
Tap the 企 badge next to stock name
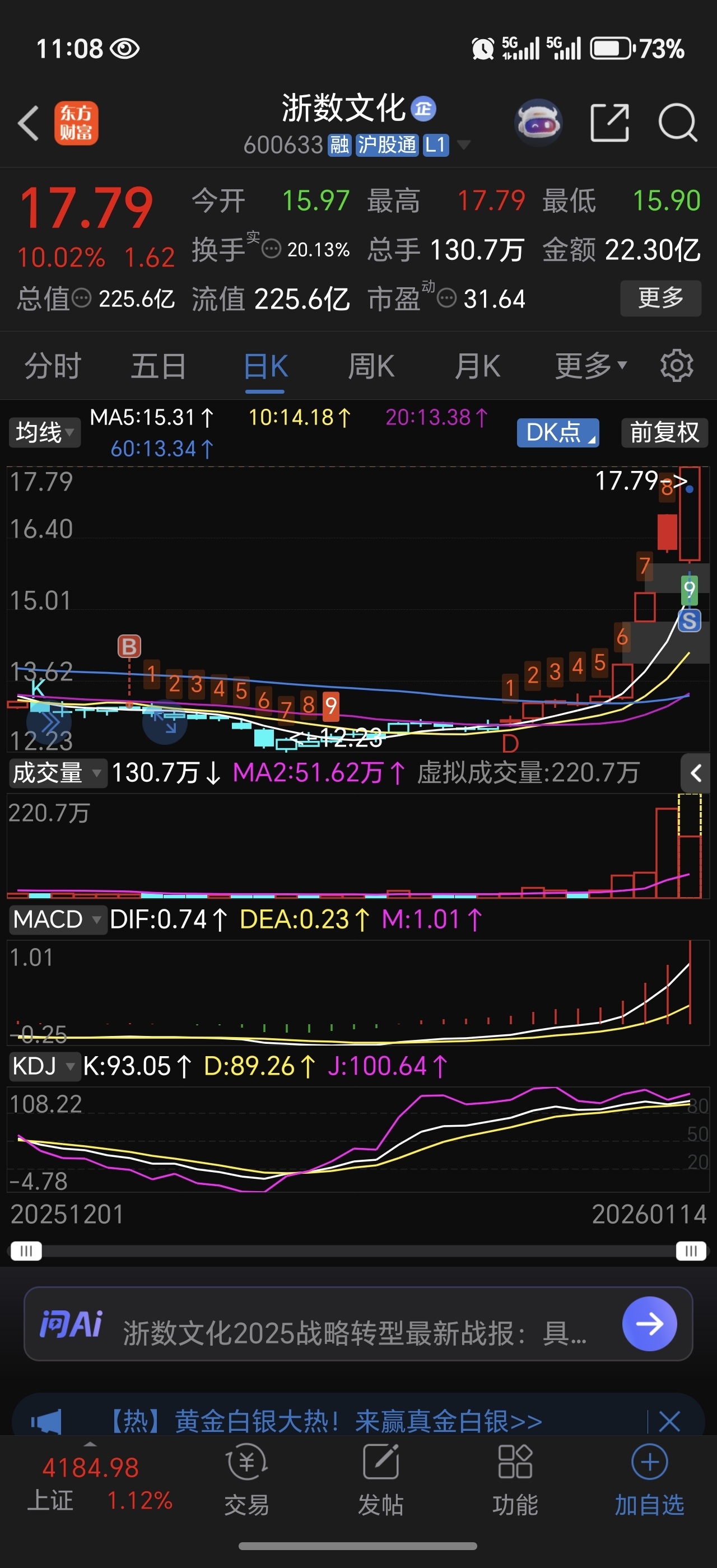423,109
